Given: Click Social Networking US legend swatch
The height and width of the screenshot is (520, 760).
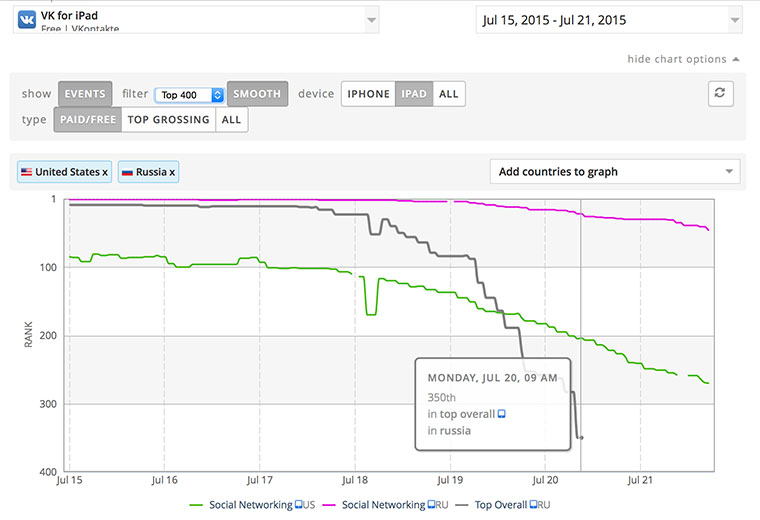Looking at the screenshot, I should (197, 506).
